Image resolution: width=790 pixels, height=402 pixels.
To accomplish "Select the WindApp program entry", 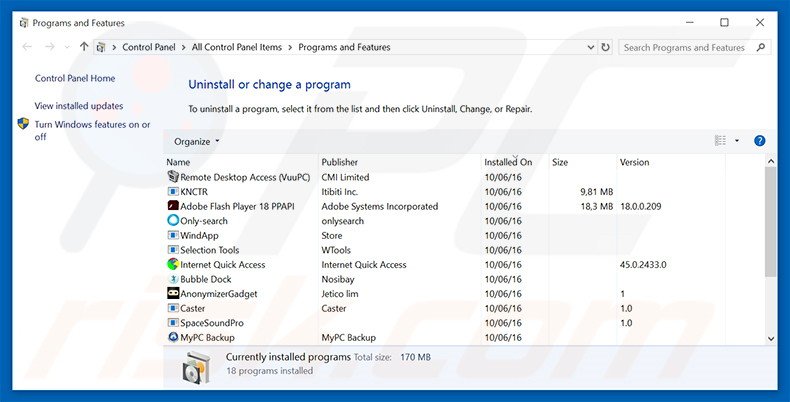I will pyautogui.click(x=199, y=236).
